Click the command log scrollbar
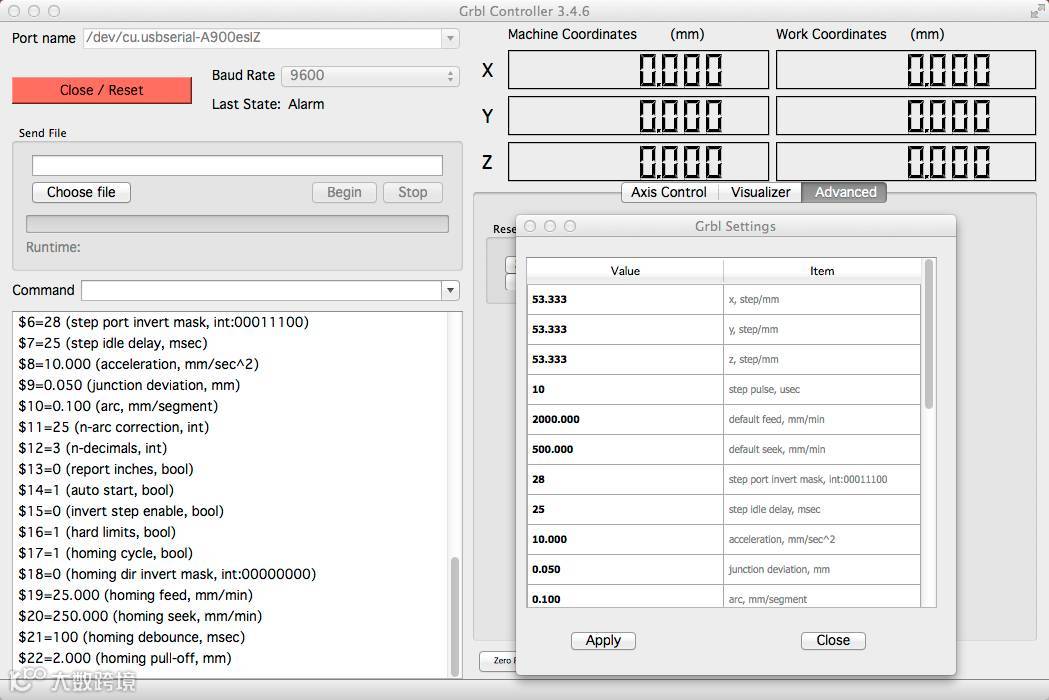The image size is (1049, 700). pyautogui.click(x=455, y=616)
